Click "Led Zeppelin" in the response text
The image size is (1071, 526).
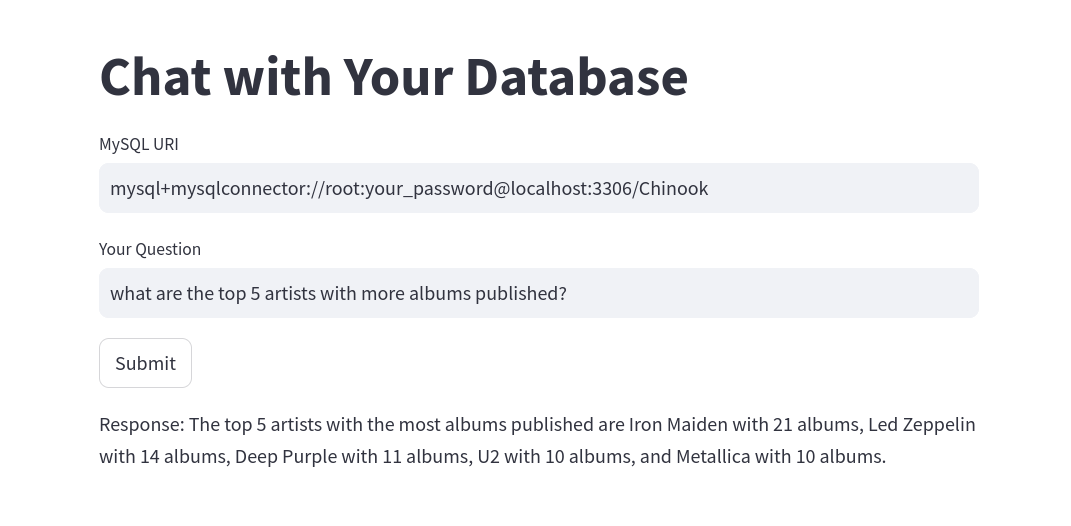(921, 425)
